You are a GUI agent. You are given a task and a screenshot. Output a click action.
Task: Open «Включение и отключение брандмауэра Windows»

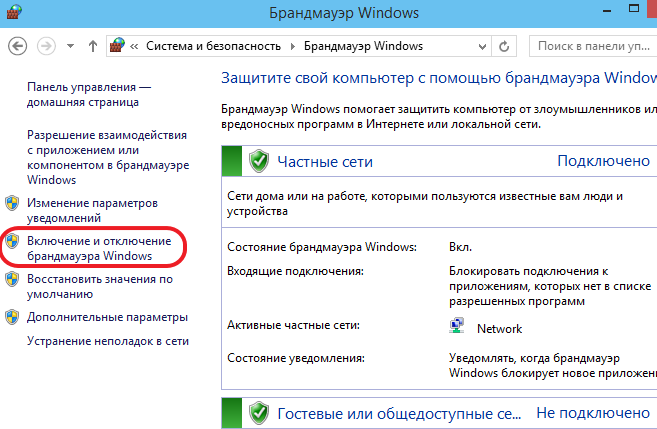coord(99,248)
